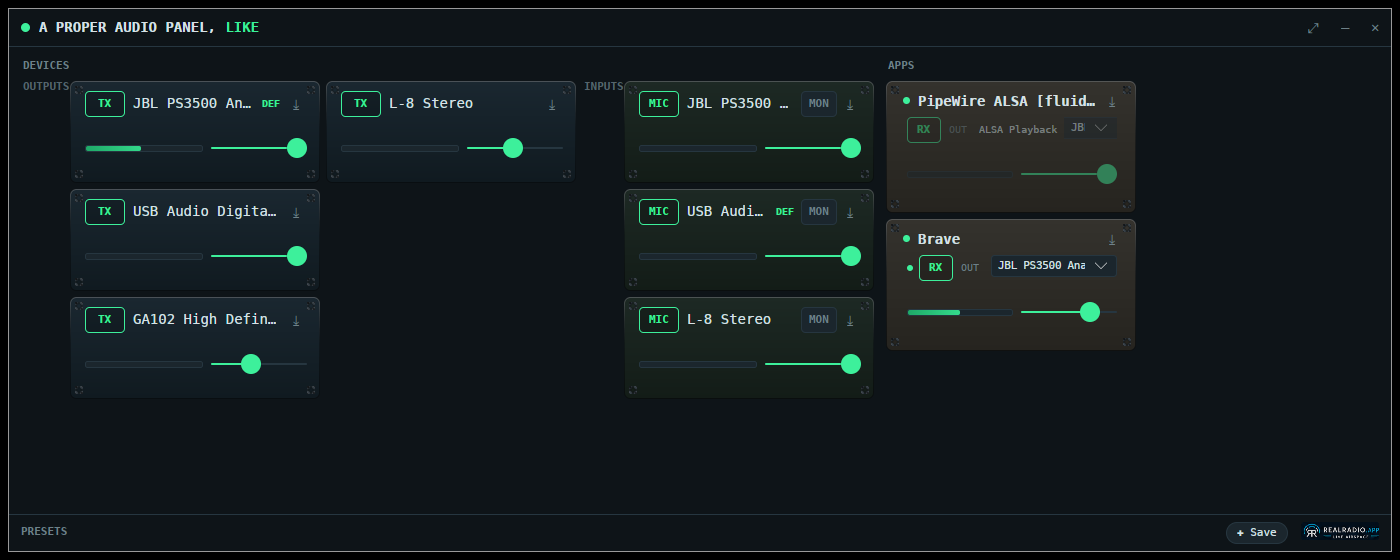Click the down-arrow icon on USB Audio input card
This screenshot has width=1400, height=560.
pos(850,212)
